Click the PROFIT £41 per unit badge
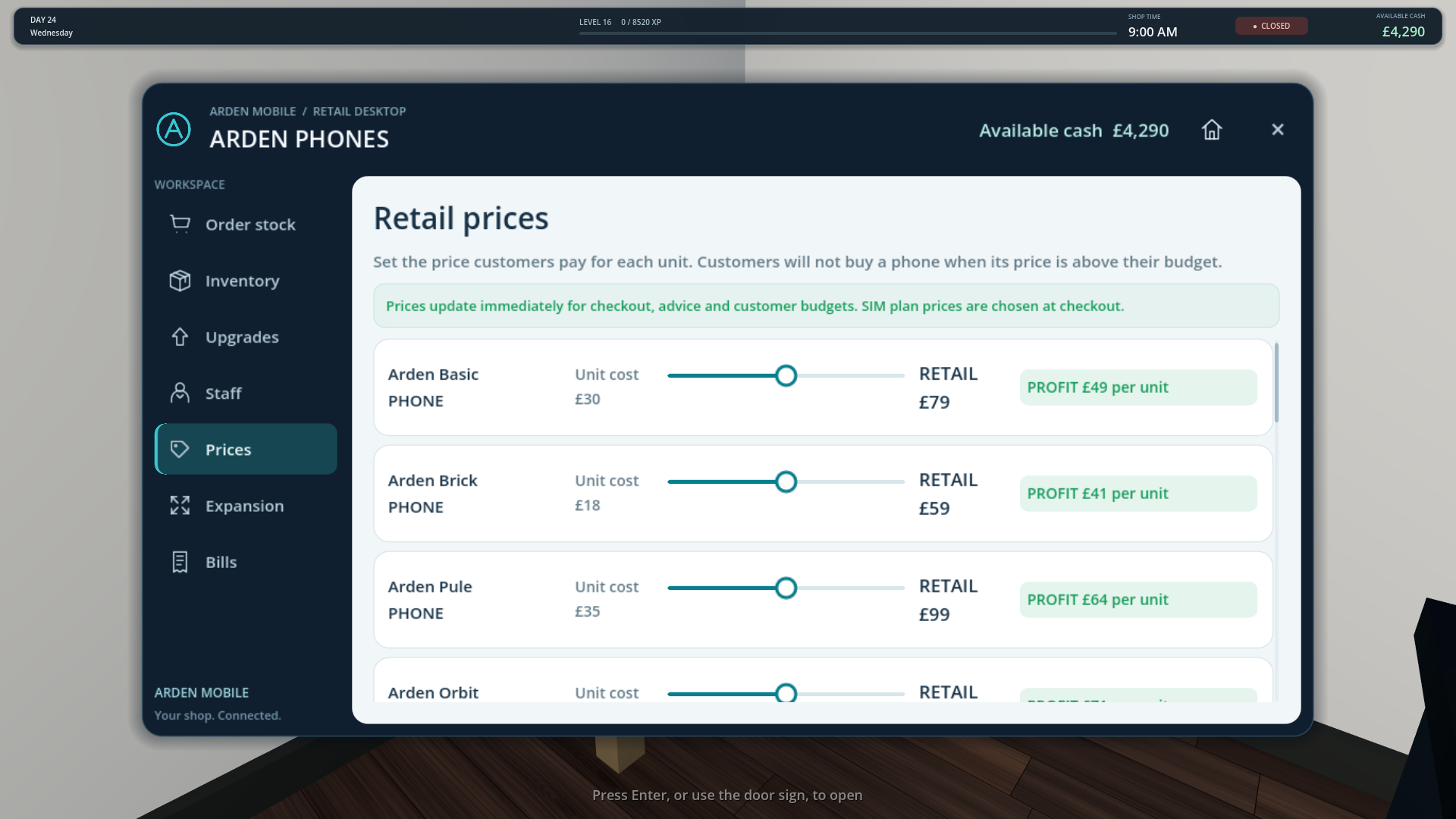 (1138, 494)
